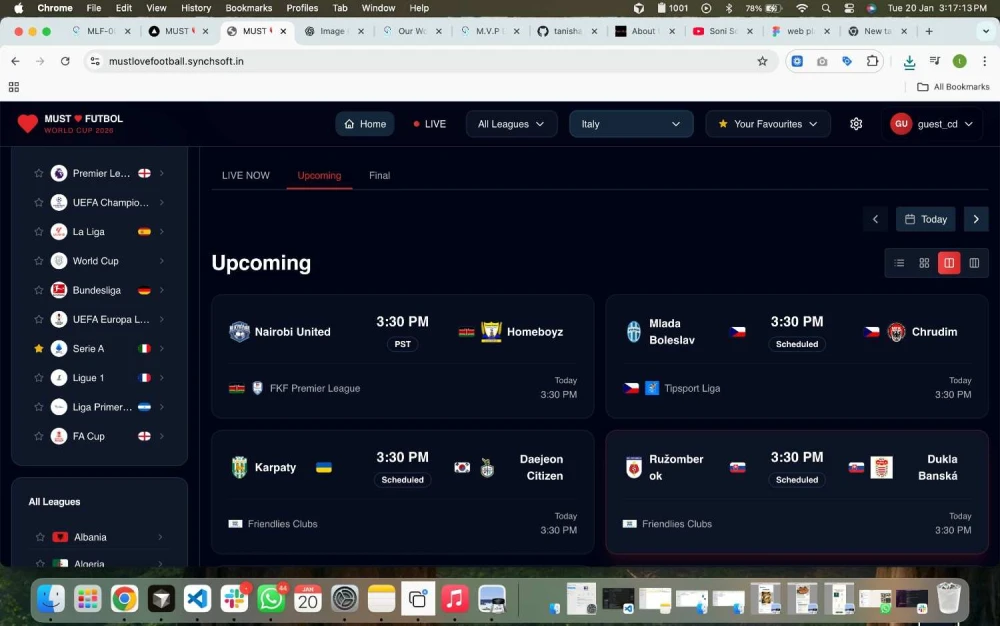Select the two-column view layout icon
This screenshot has height=626, width=1000.
[x=949, y=263]
